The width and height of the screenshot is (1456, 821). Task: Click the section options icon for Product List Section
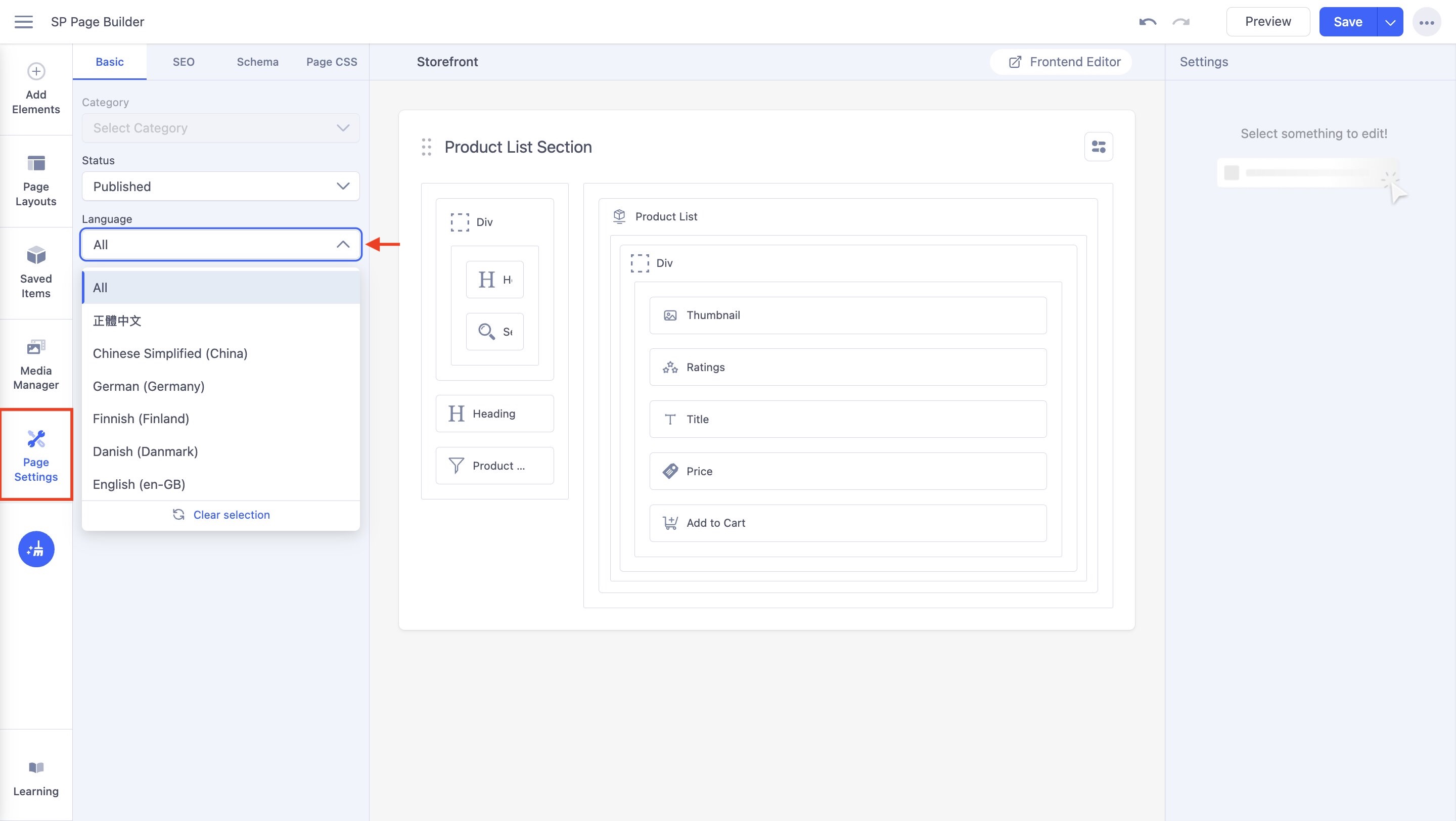1098,147
